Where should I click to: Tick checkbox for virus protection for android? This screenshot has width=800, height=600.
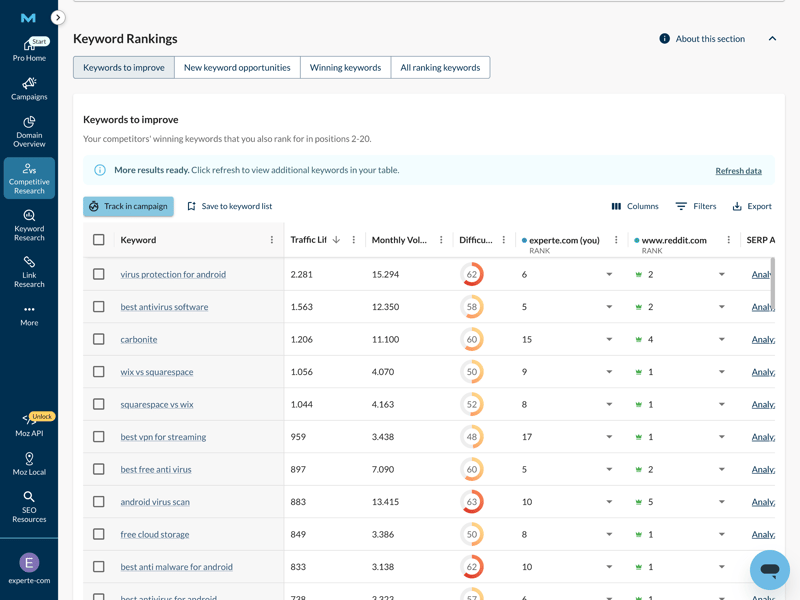coord(99,274)
